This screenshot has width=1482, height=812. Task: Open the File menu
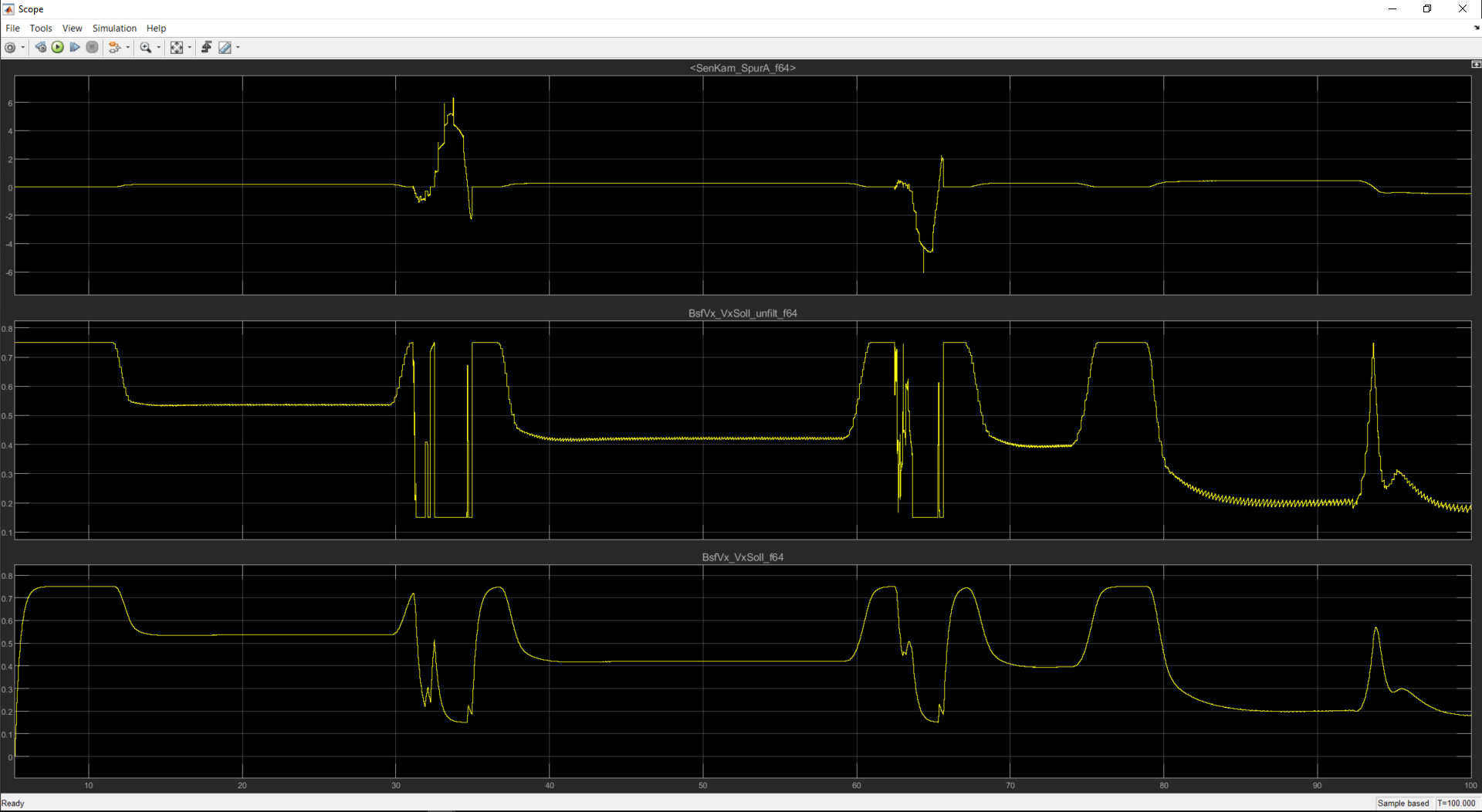(x=12, y=29)
